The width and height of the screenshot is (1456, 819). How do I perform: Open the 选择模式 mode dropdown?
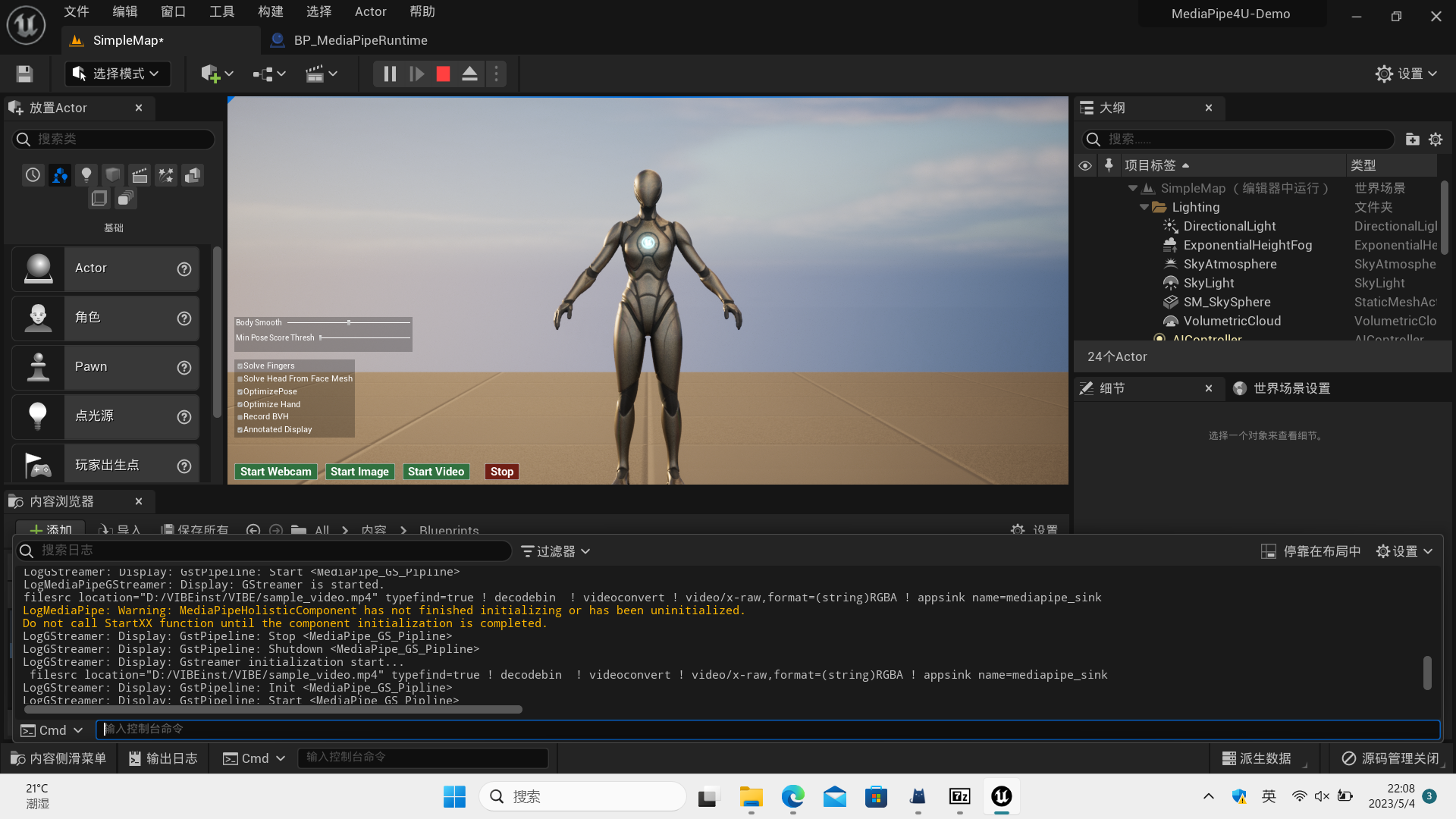click(x=117, y=74)
